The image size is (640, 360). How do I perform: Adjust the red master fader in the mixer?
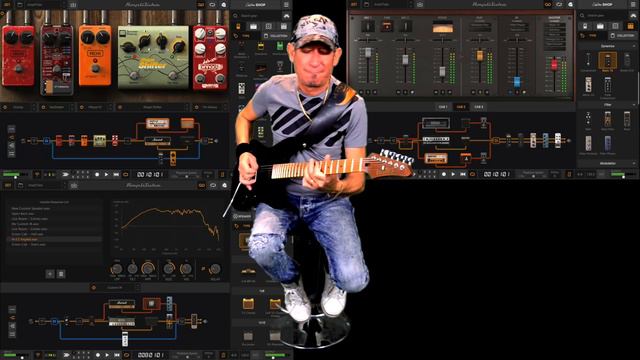click(x=554, y=64)
